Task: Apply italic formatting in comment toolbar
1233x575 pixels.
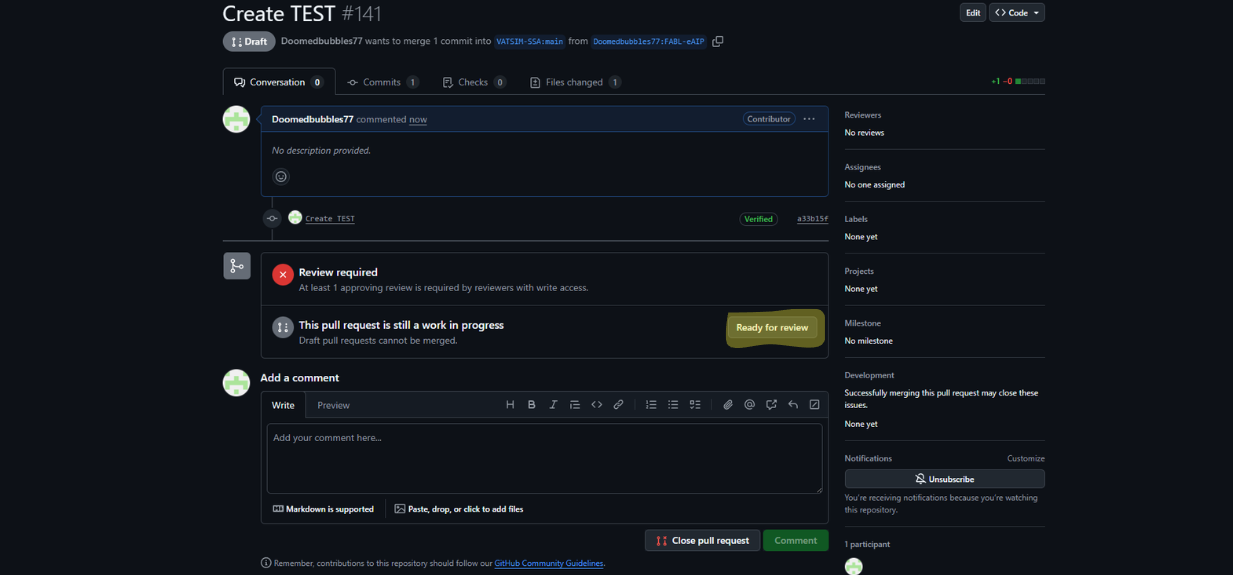Action: [553, 405]
